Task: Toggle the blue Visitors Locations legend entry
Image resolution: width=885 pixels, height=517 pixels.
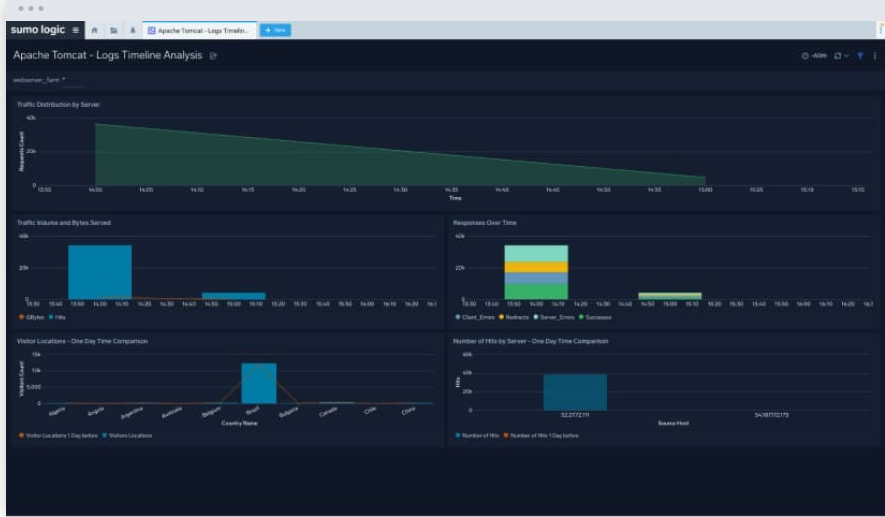Action: point(127,436)
